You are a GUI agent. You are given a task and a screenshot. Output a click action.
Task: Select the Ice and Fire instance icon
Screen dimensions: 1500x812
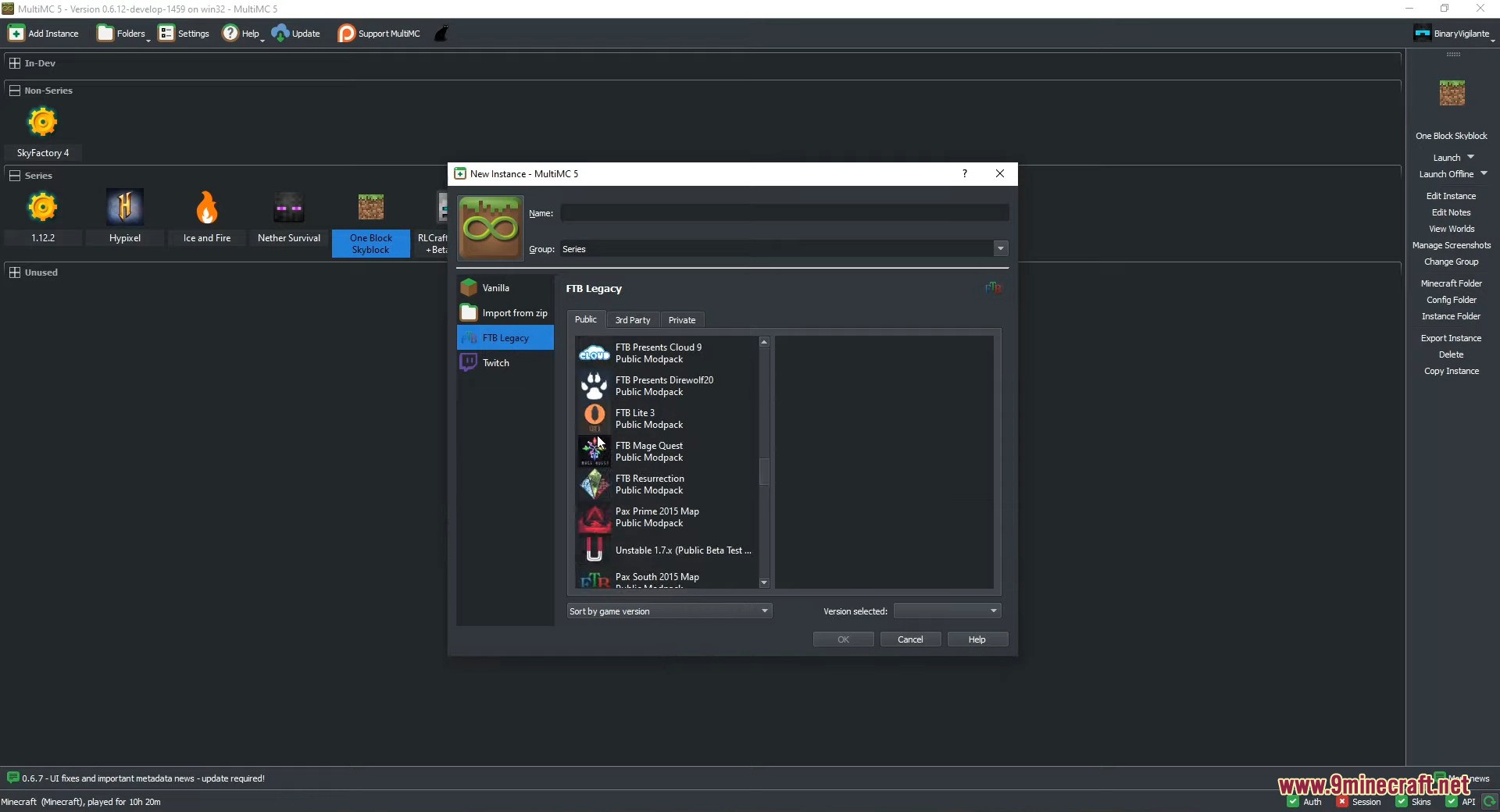click(x=207, y=207)
